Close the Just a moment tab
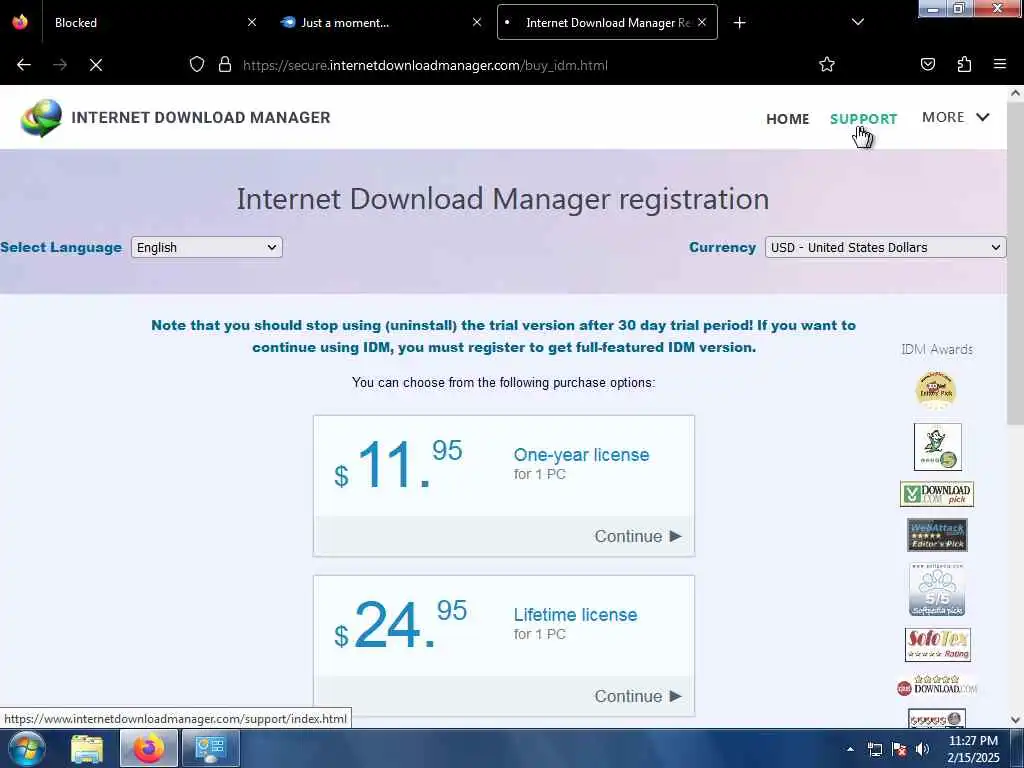 [477, 22]
